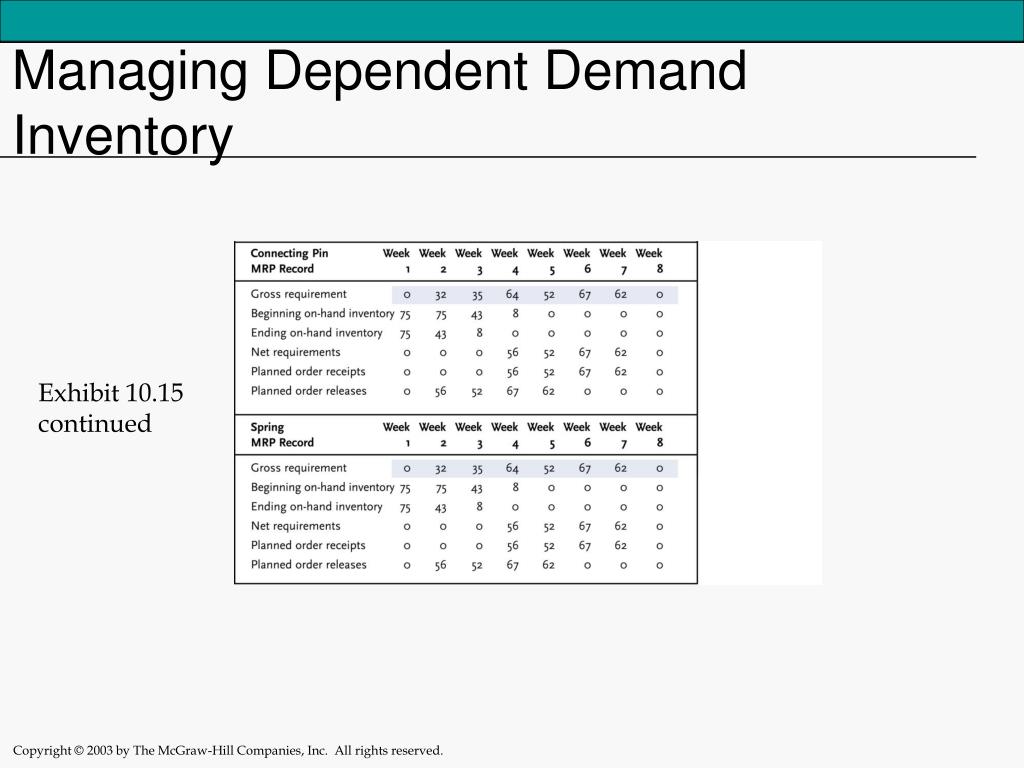Click "Ending on-hand inventory" label in Connecting Pin table
This screenshot has width=1024, height=768.
(x=317, y=332)
